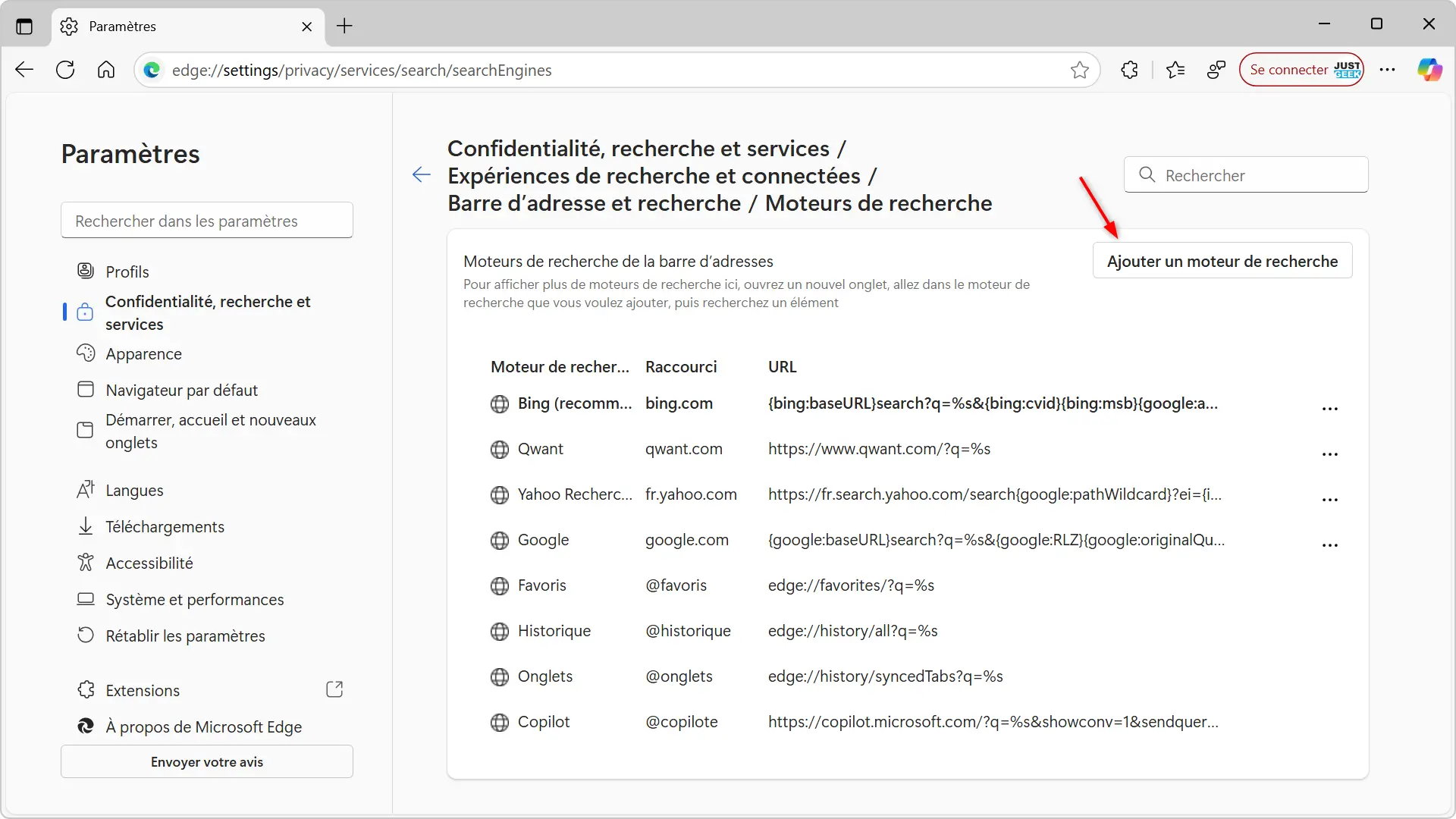This screenshot has height=819, width=1456.
Task: Click the bing.com shortcut cell
Action: pos(679,403)
